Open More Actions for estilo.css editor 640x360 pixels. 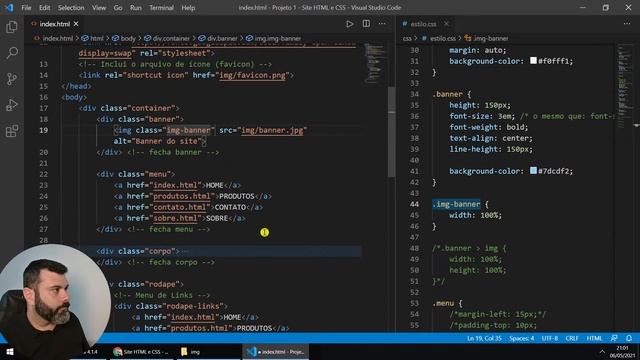tap(627, 24)
